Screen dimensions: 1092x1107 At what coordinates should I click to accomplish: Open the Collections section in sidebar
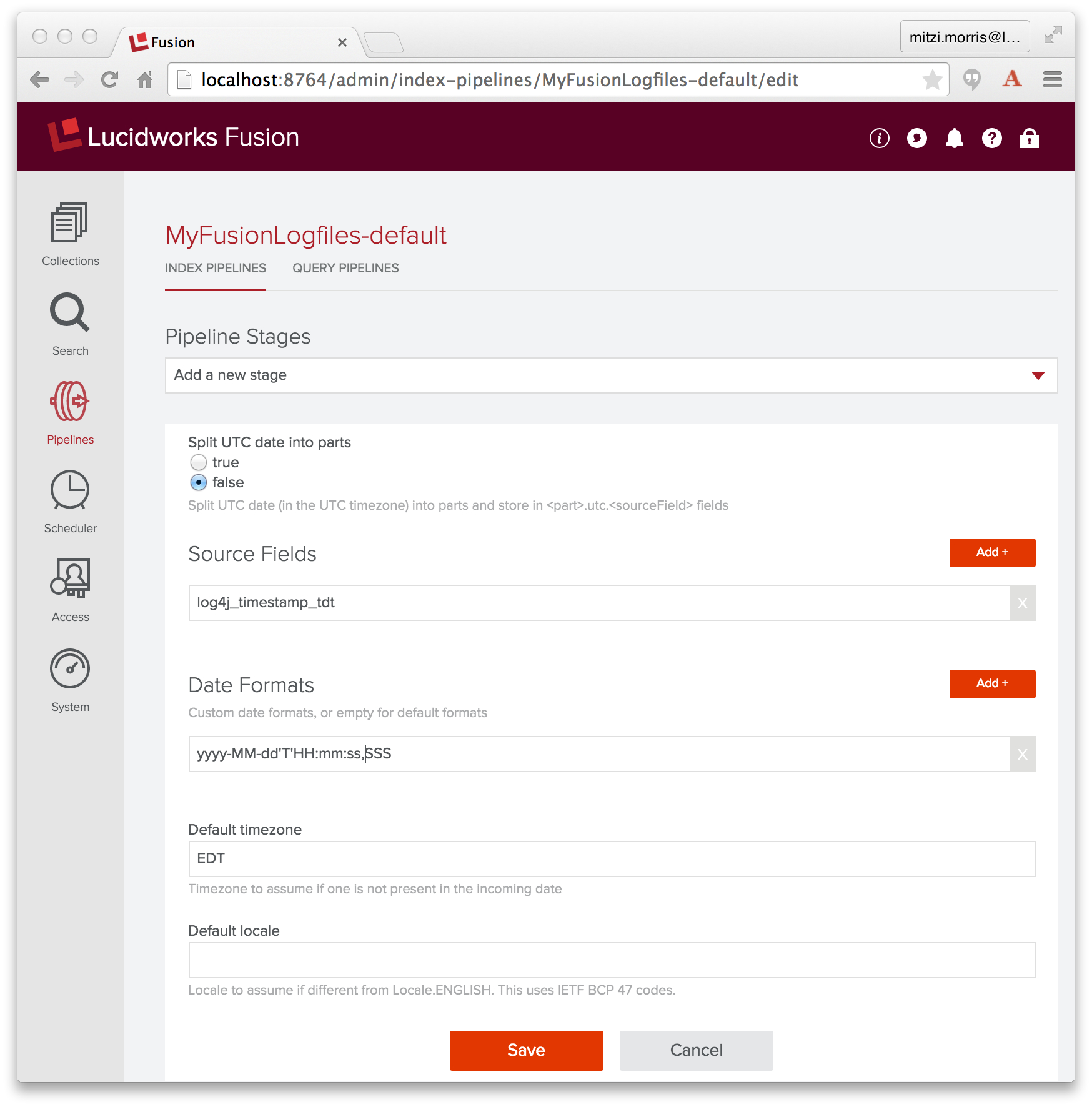pyautogui.click(x=70, y=234)
